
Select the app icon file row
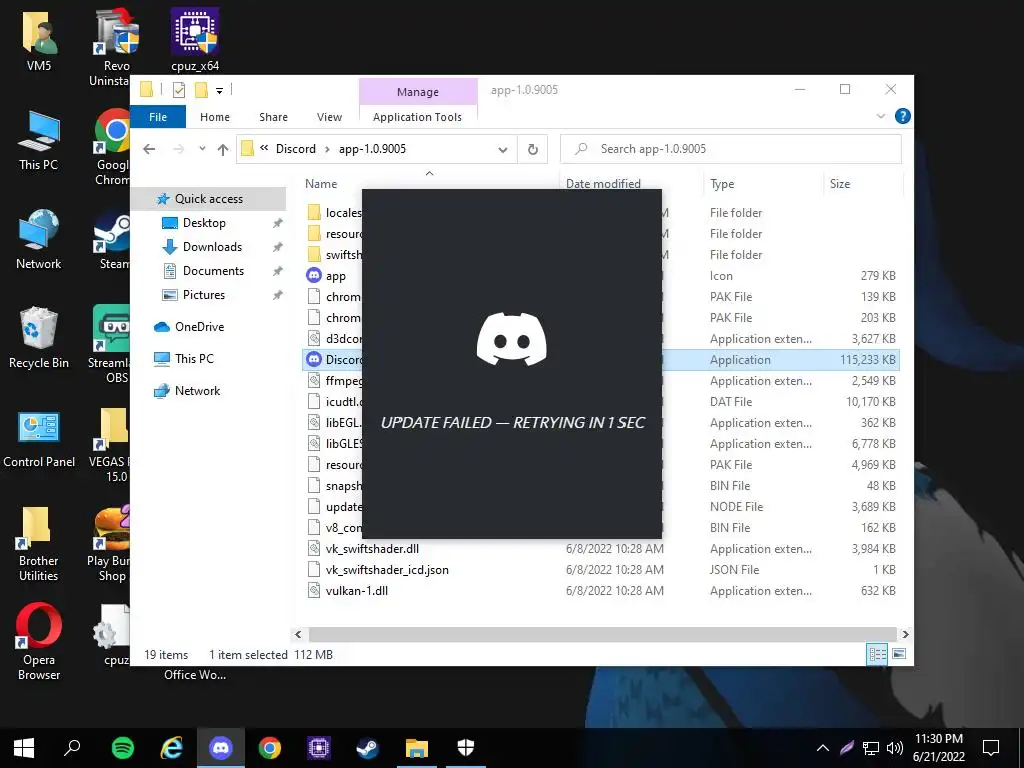(x=601, y=276)
